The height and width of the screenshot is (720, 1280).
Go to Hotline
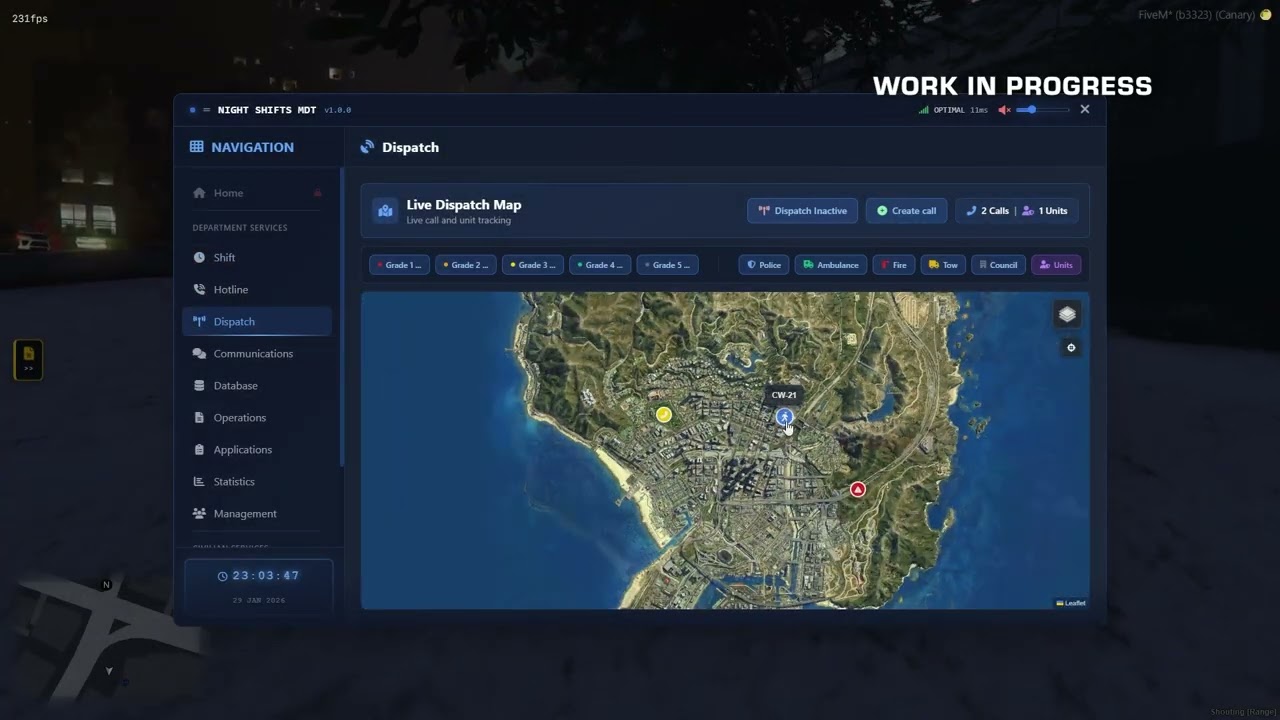(x=257, y=289)
